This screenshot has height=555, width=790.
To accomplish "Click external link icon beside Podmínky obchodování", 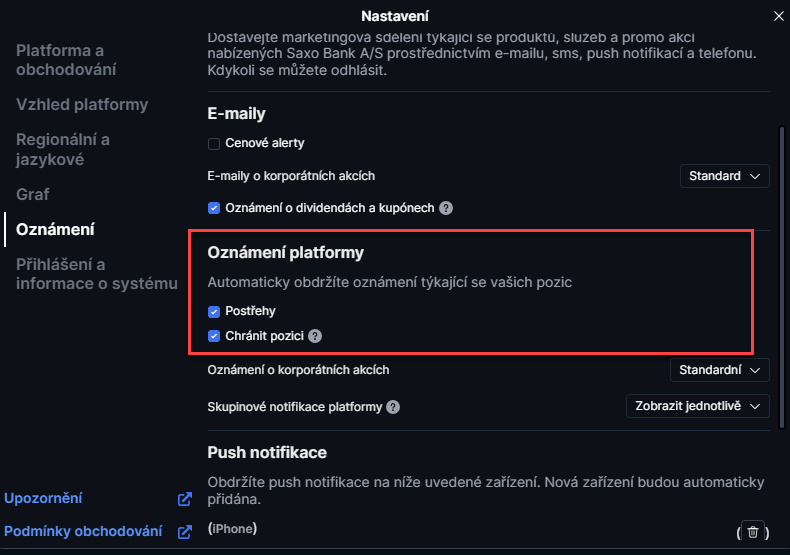I will [x=184, y=532].
